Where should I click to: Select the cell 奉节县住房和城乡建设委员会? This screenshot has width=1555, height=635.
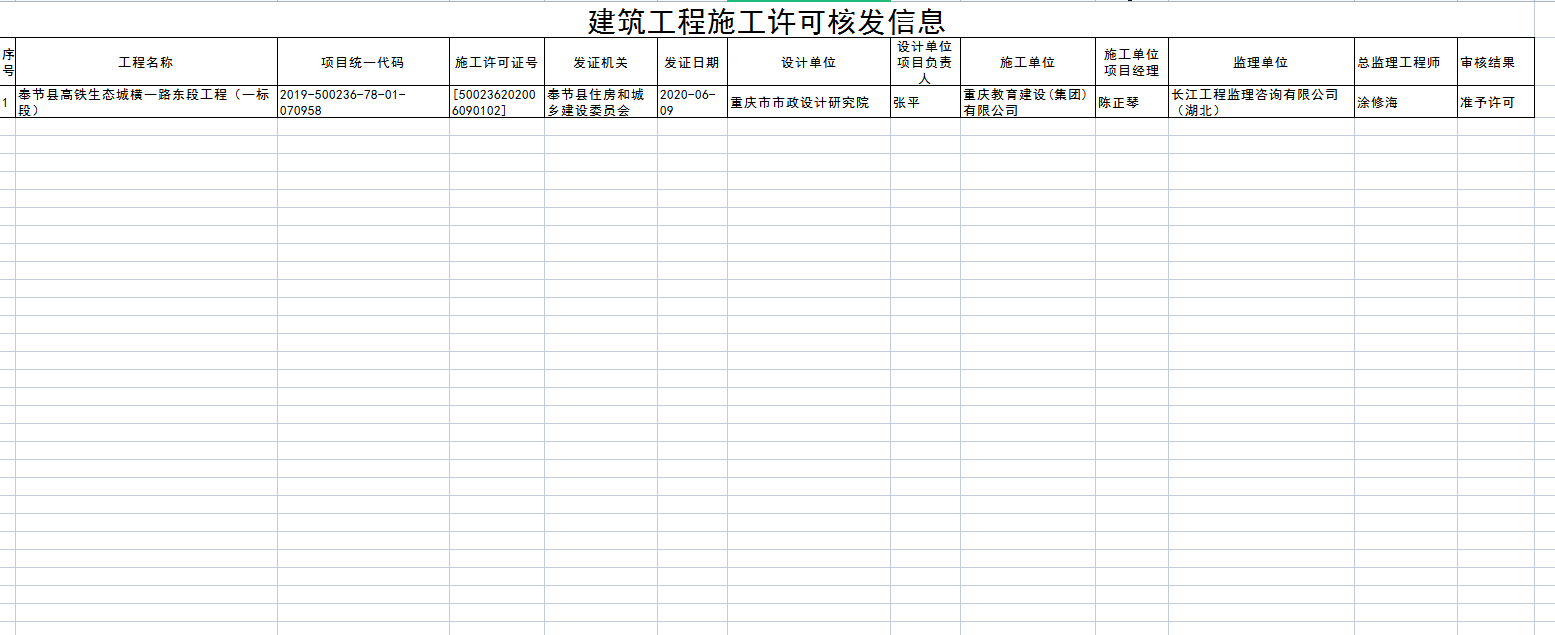coord(601,102)
